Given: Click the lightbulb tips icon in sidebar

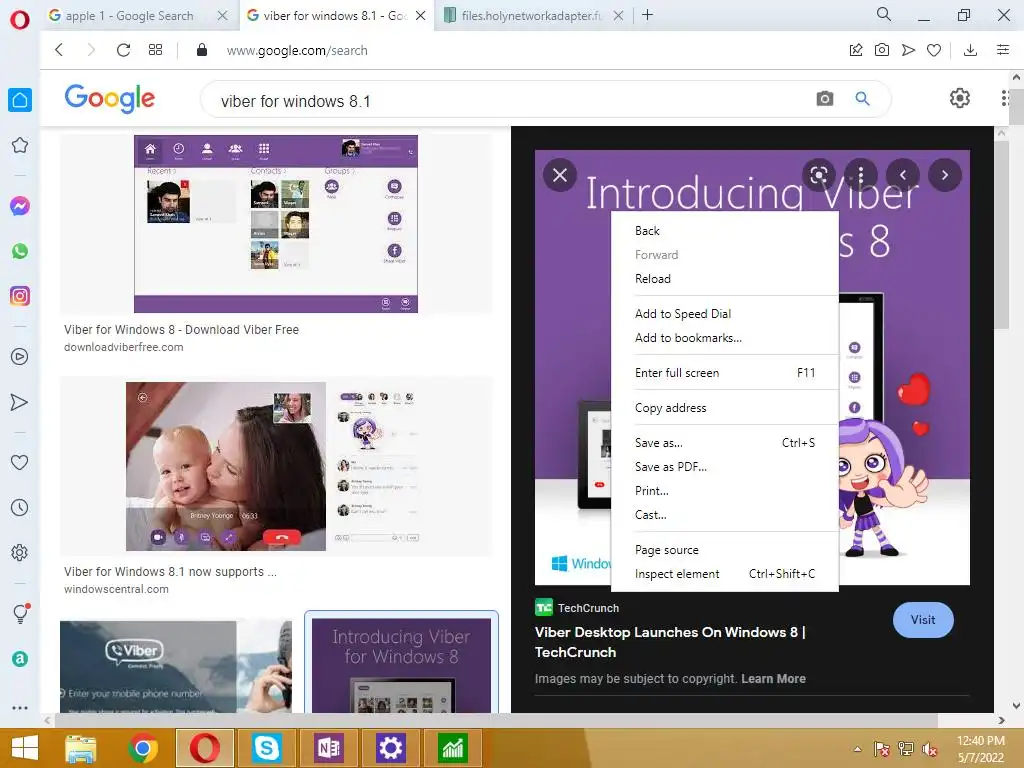Looking at the screenshot, I should click(x=20, y=613).
